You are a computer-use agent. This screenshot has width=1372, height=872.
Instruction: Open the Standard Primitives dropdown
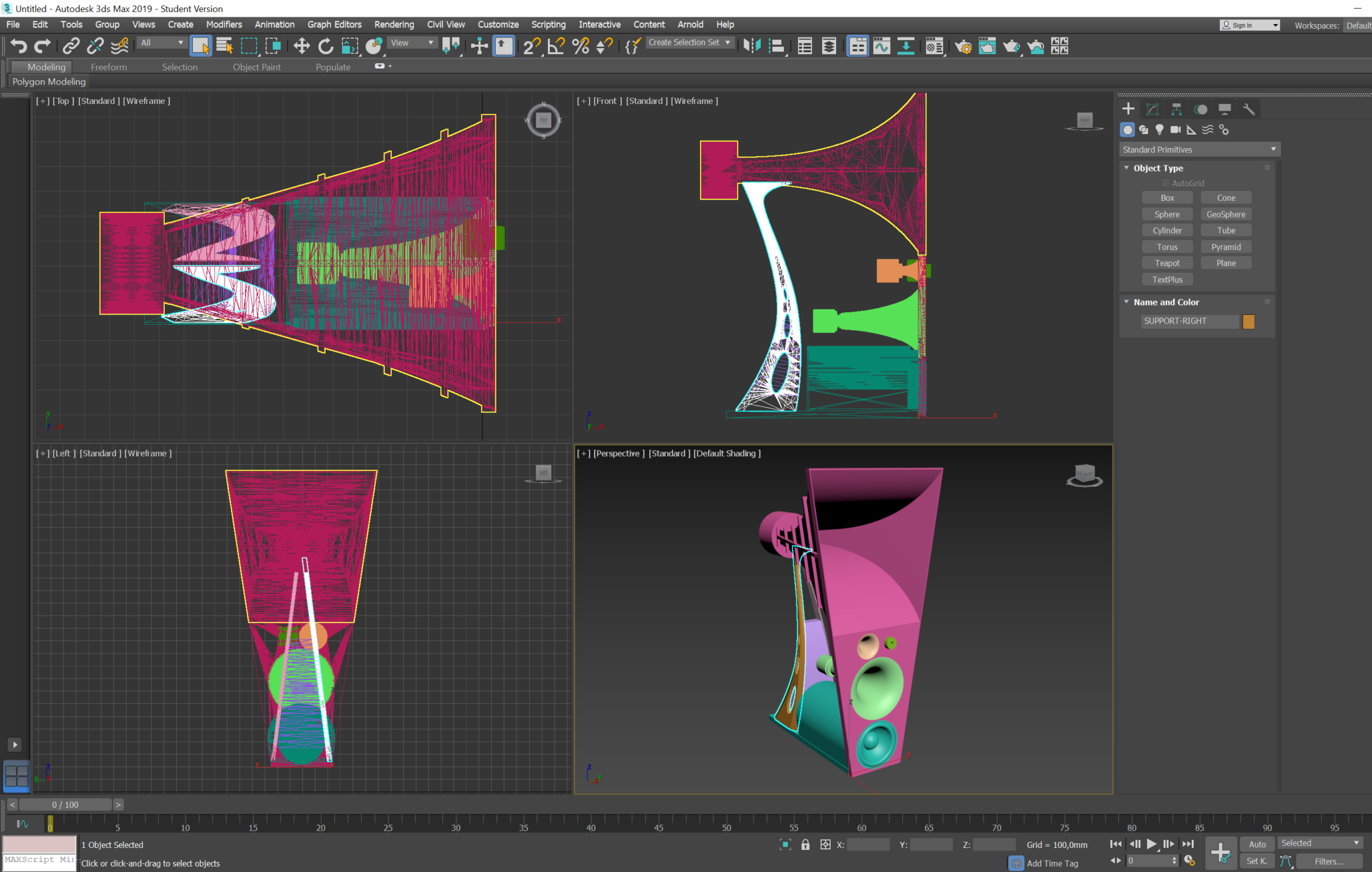1198,149
